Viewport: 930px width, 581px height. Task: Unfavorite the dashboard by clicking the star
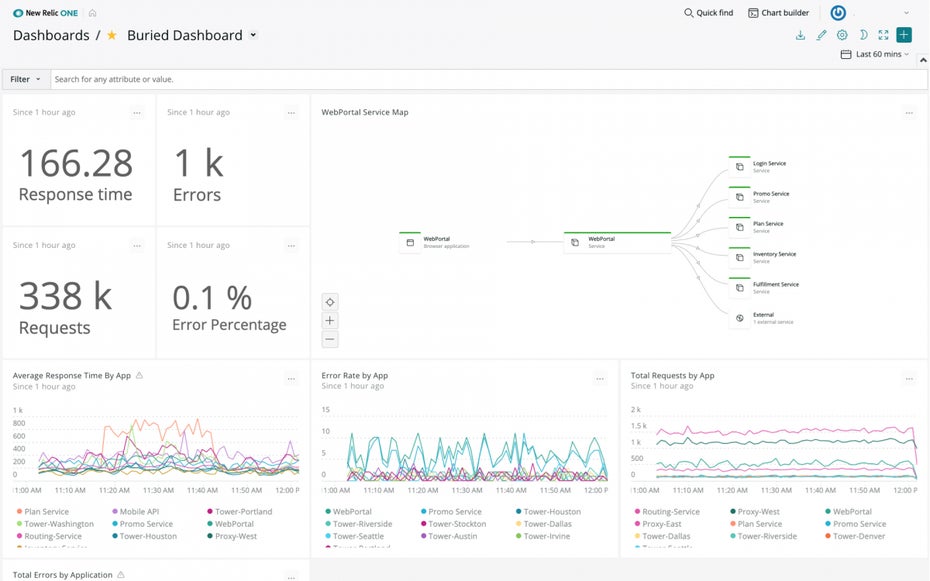112,34
